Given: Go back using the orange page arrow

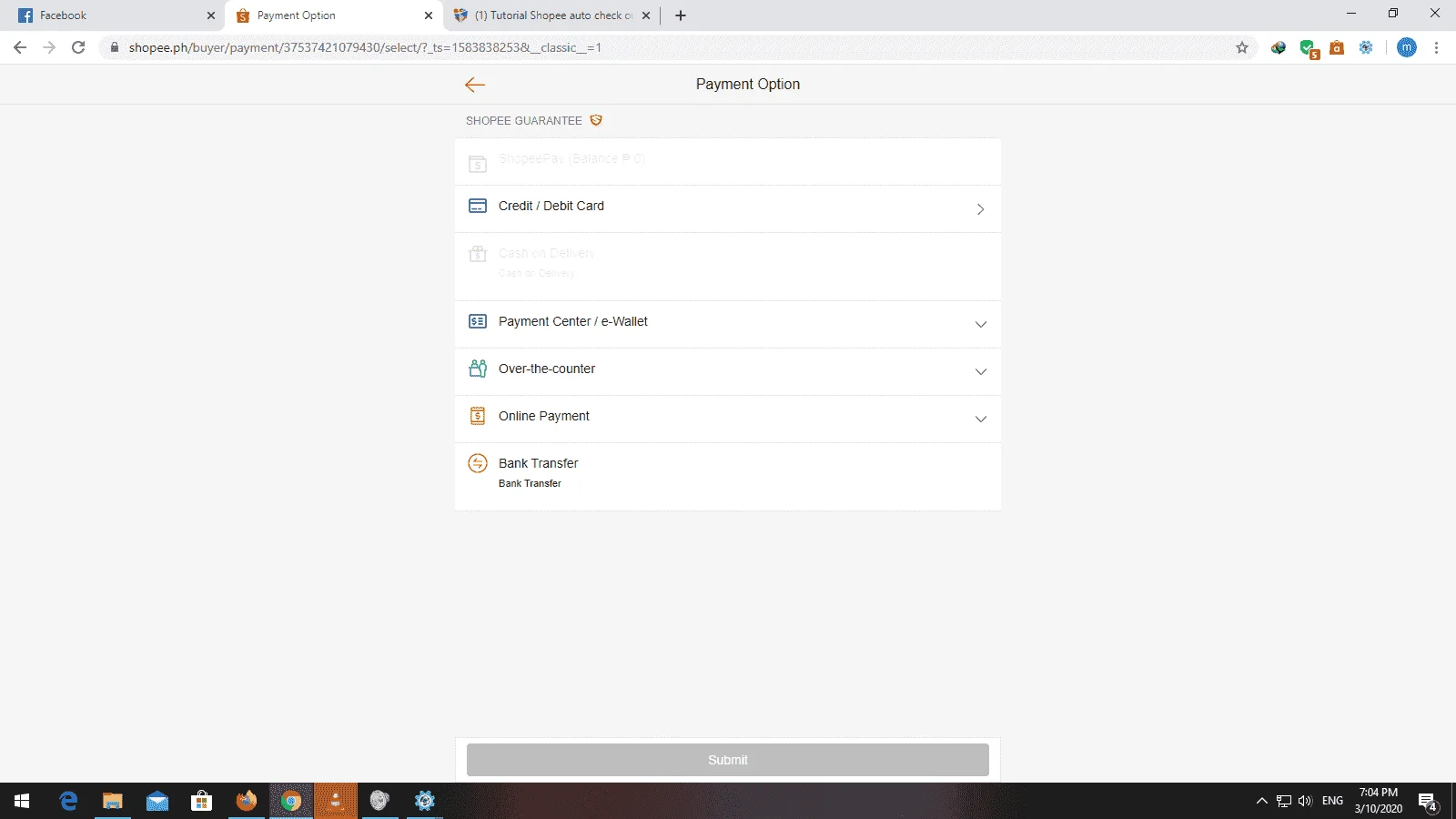Looking at the screenshot, I should [x=475, y=85].
